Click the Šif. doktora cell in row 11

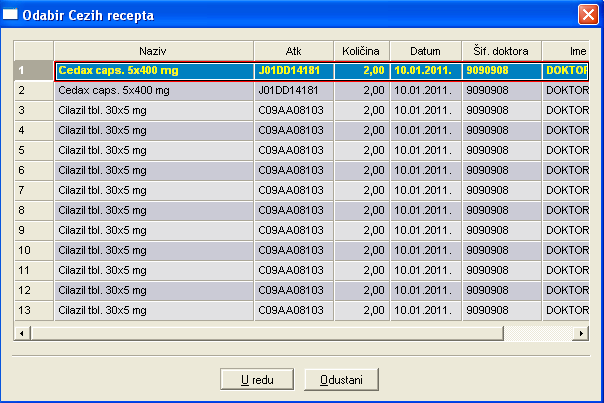501,271
